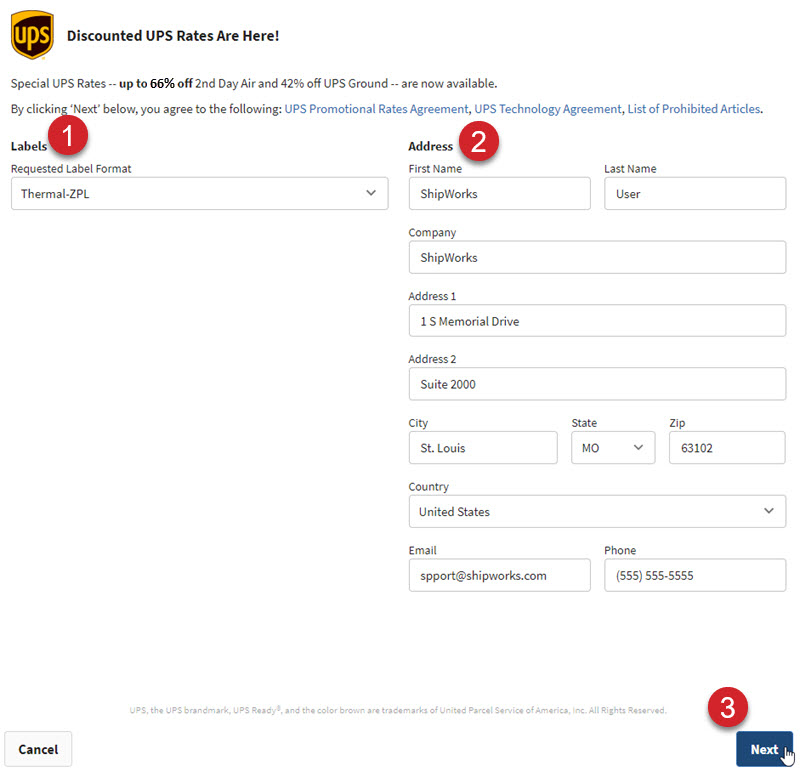Focus the Last Name field
Viewport: 800px width, 777px height.
pos(695,193)
